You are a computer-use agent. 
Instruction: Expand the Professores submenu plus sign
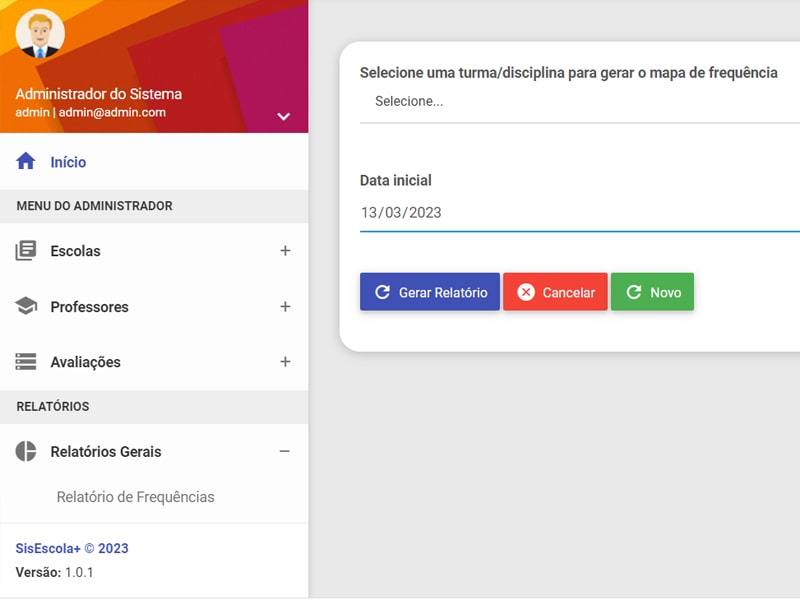click(285, 307)
